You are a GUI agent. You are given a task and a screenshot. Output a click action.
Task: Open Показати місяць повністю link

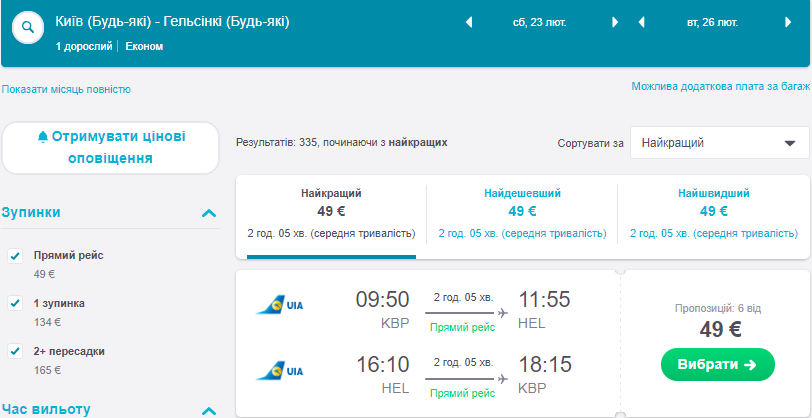66,89
